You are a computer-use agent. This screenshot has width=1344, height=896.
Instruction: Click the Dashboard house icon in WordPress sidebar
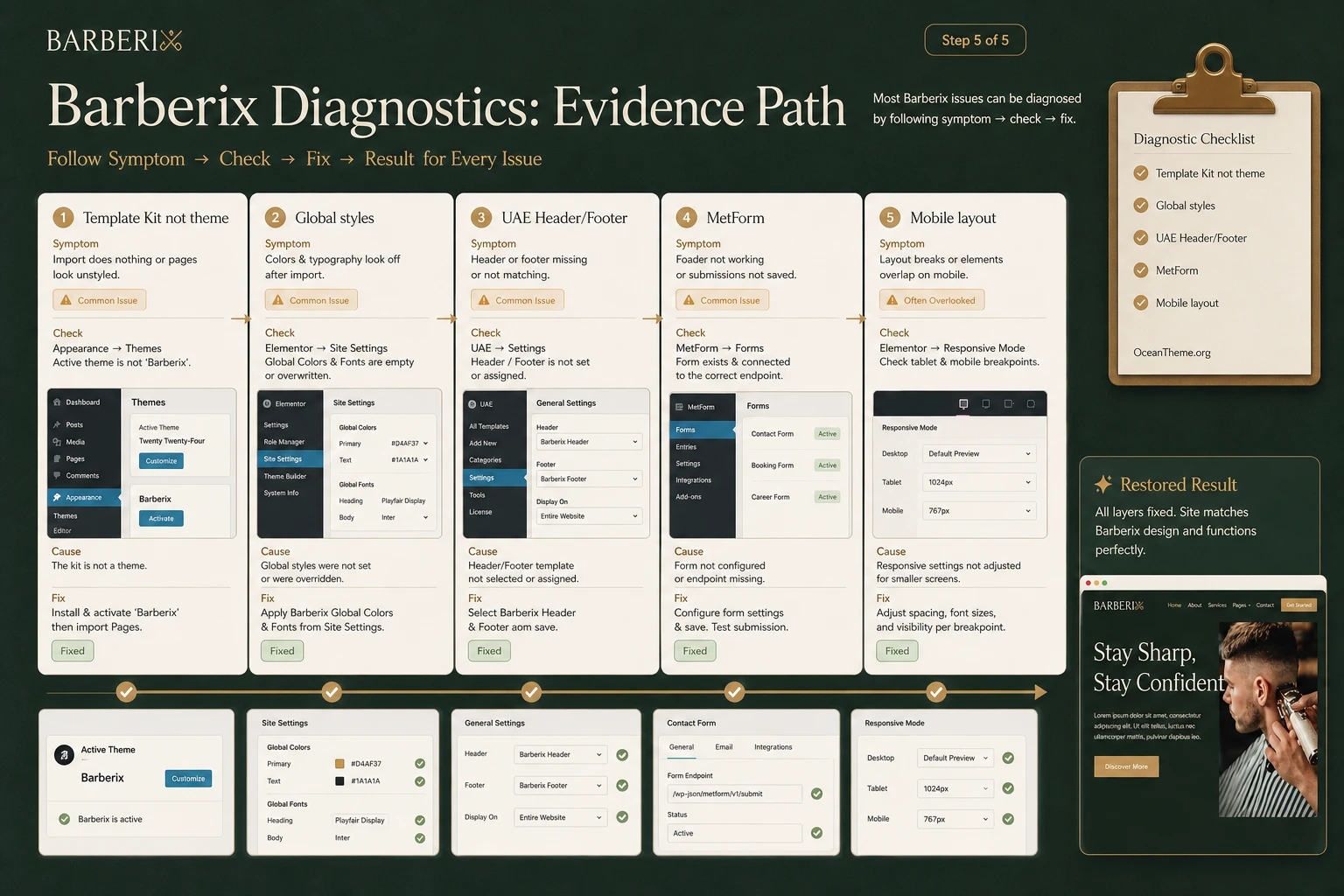click(x=58, y=402)
